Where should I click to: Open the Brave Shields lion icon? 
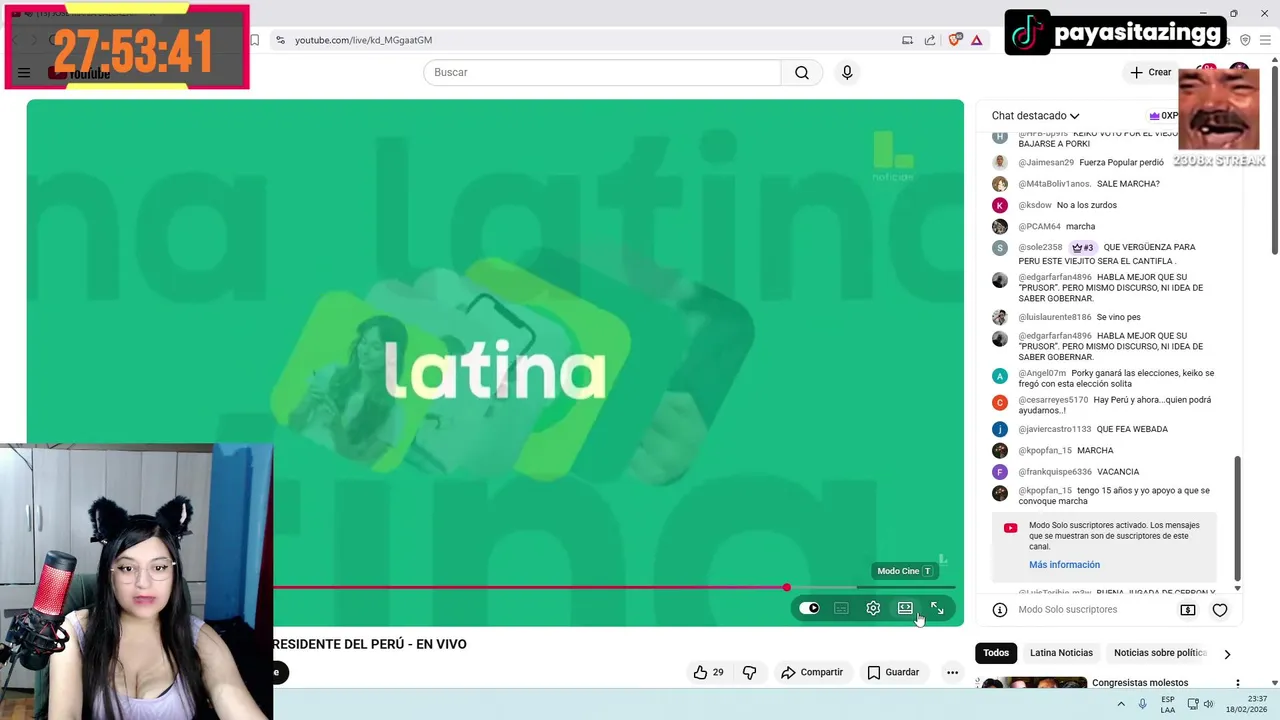click(955, 40)
